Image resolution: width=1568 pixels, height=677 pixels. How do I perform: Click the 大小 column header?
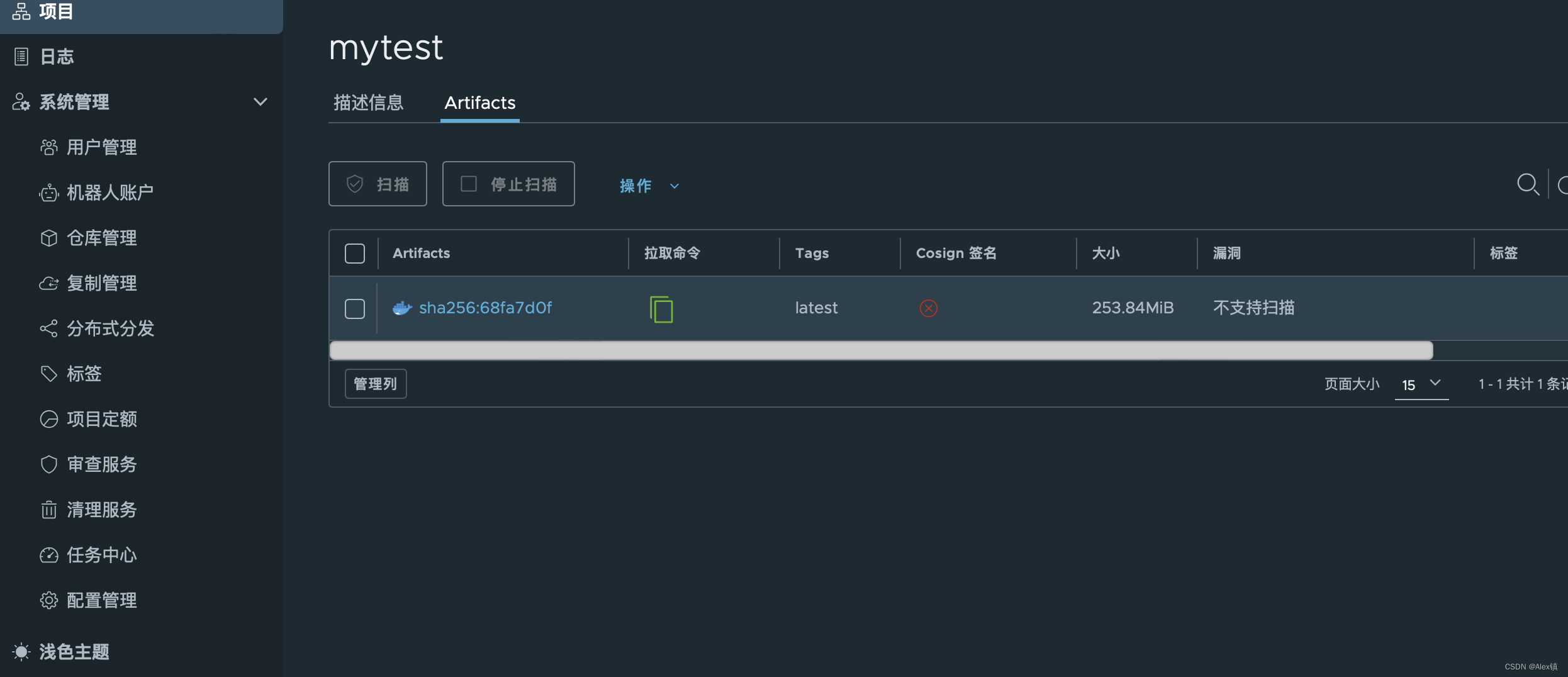1106,253
